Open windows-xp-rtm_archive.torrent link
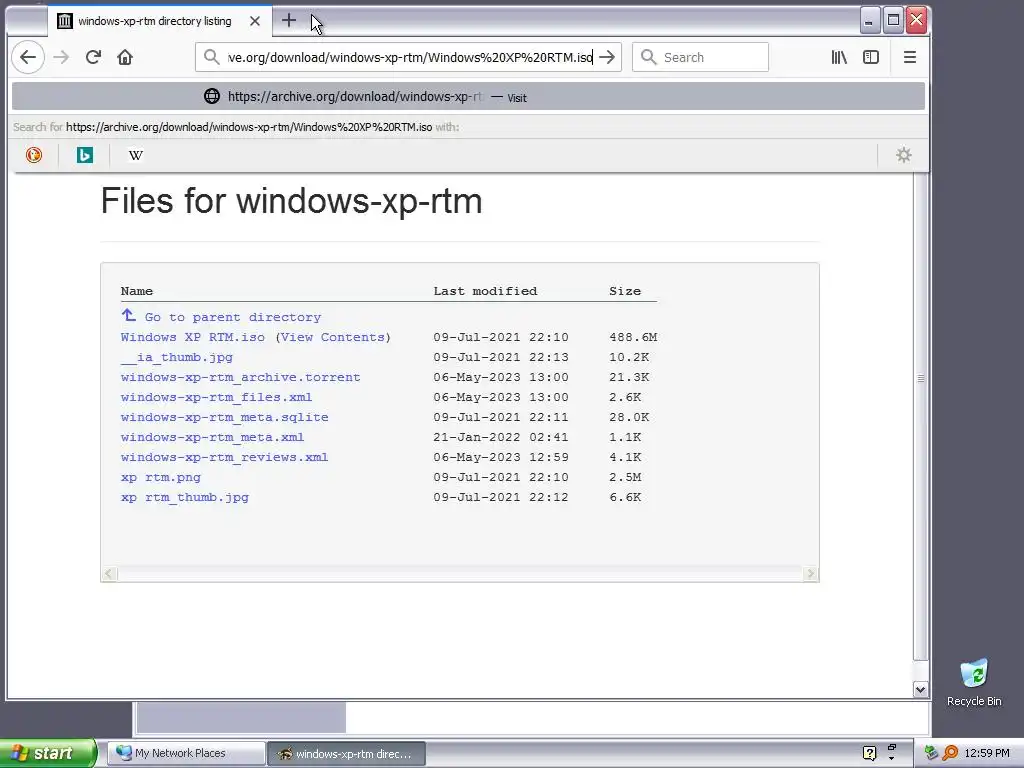This screenshot has width=1024, height=768. 240,377
